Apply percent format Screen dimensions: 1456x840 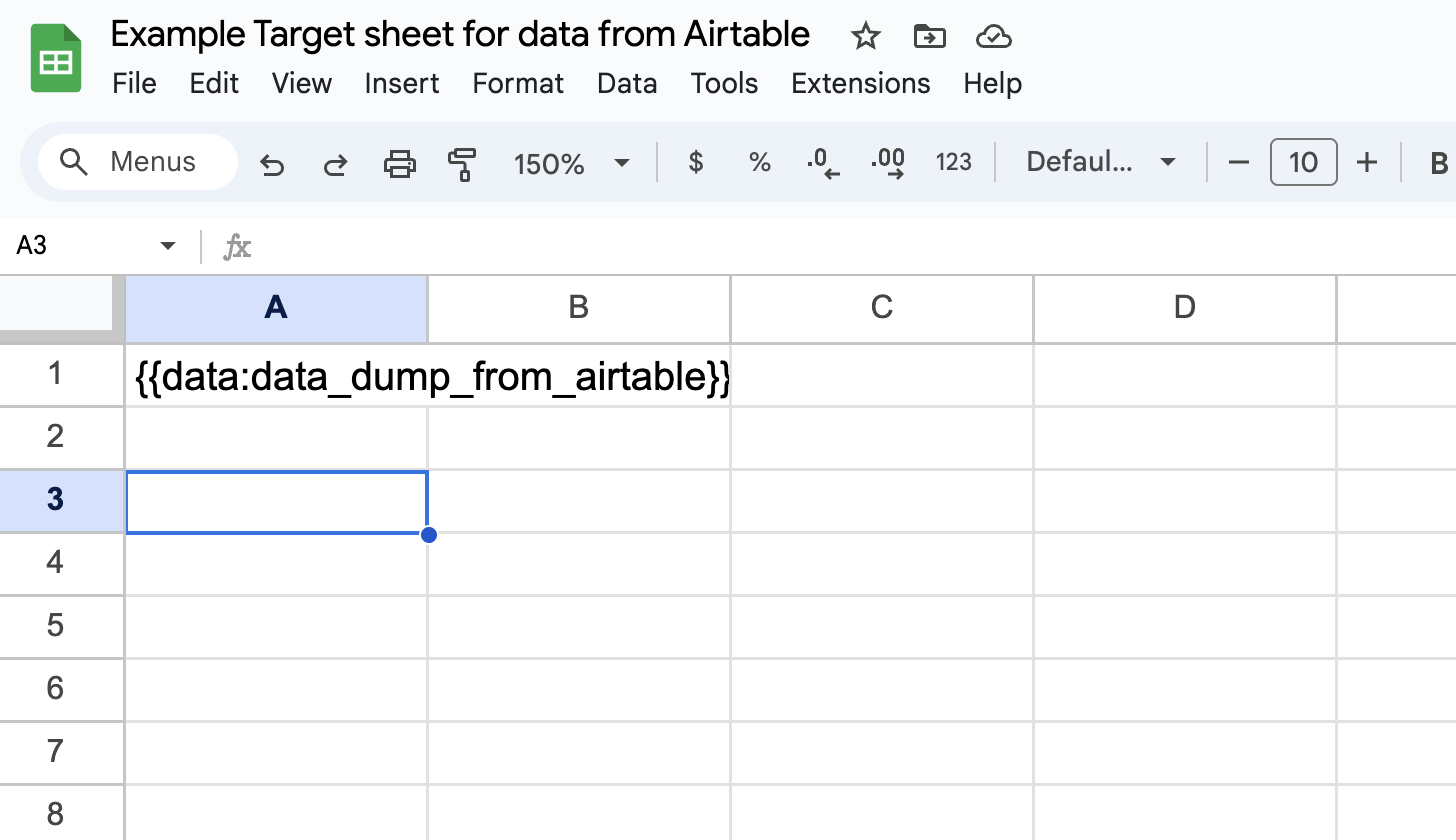(759, 162)
